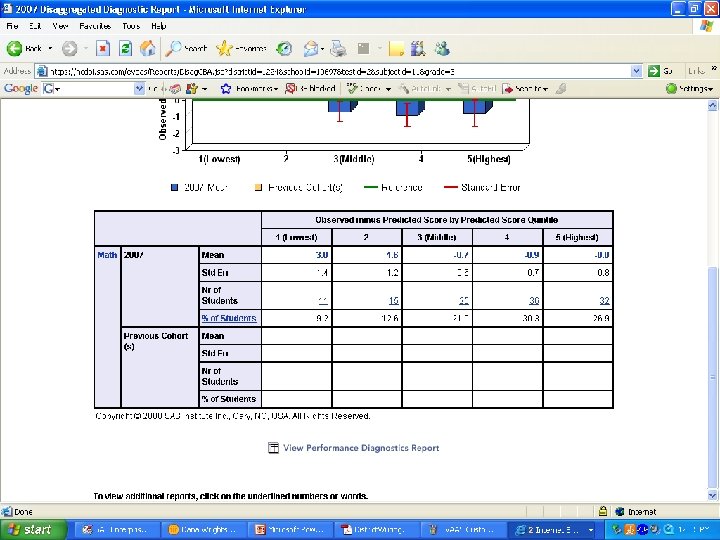This screenshot has height=540, width=720.
Task: Click the blue 2007 Mean legend swatch
Action: pyautogui.click(x=174, y=187)
